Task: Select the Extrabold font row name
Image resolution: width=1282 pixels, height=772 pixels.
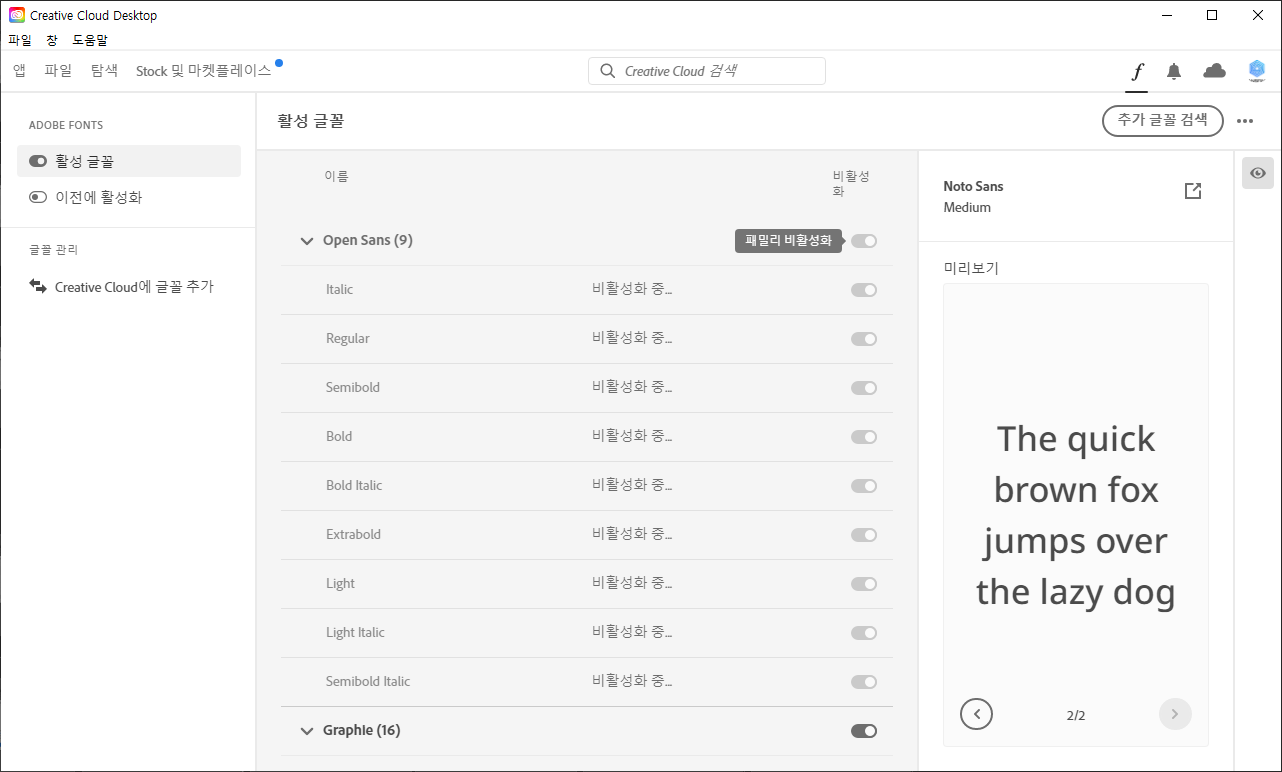Action: coord(353,535)
